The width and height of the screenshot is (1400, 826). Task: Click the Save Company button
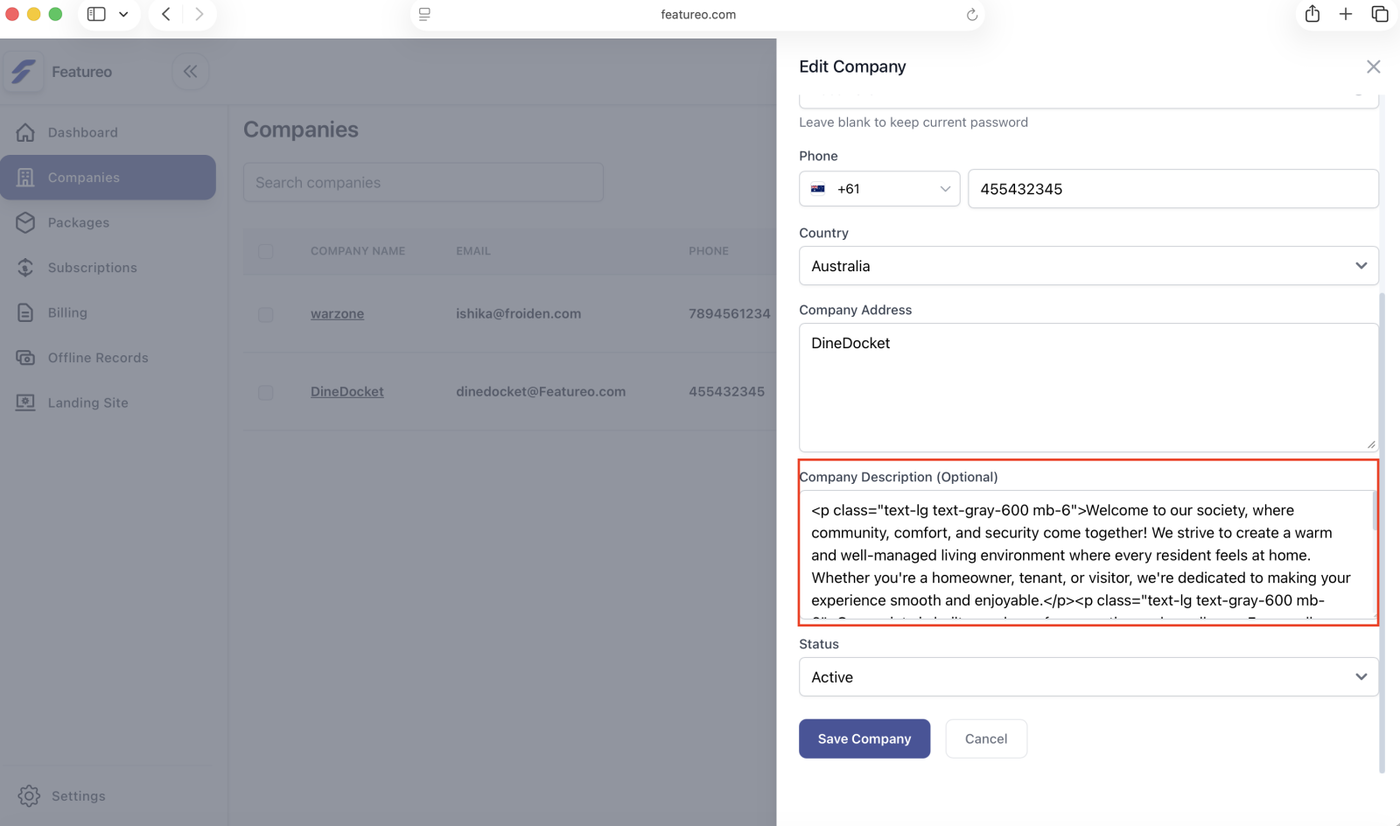pos(864,739)
